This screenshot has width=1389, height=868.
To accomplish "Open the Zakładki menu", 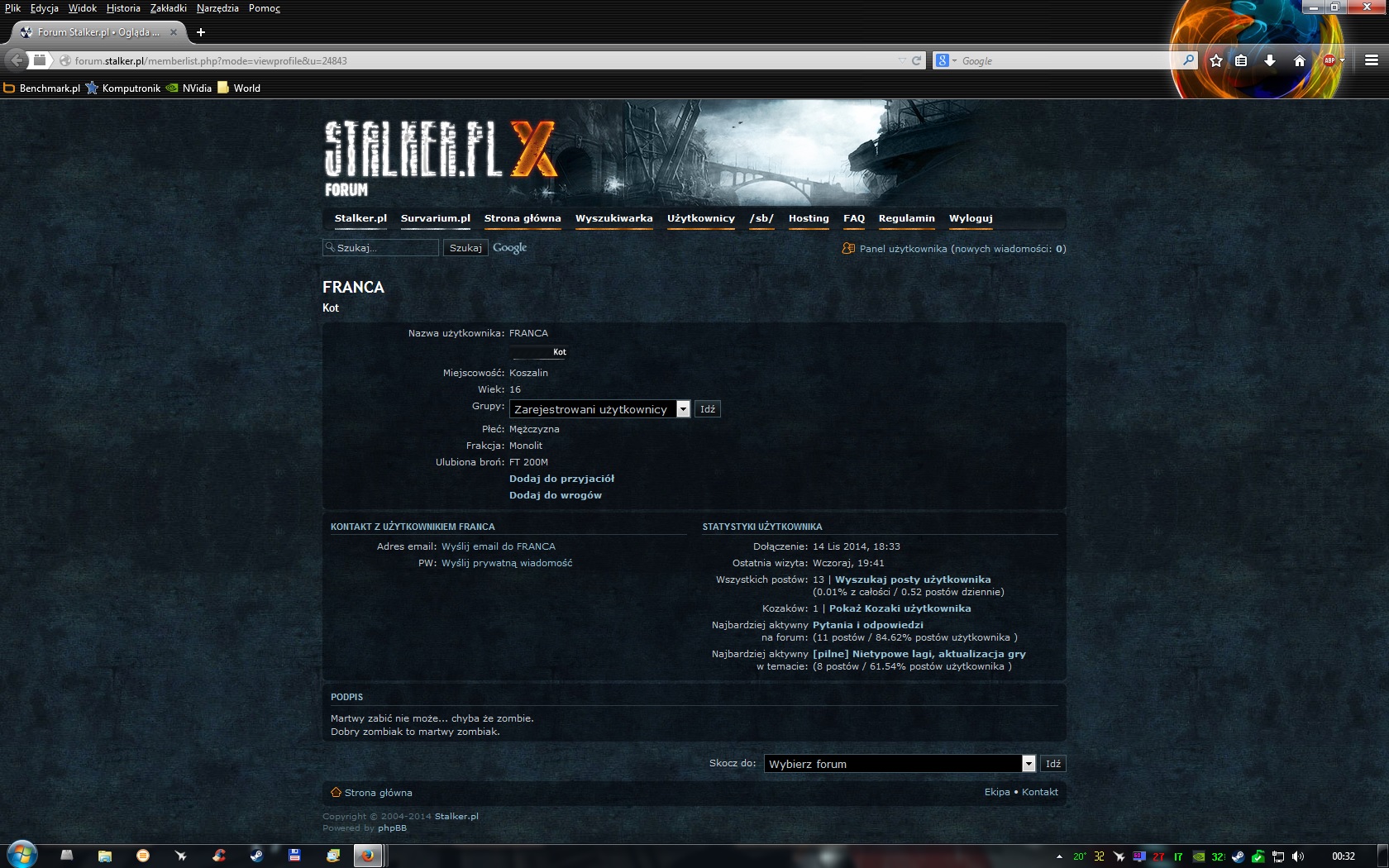I will (168, 8).
